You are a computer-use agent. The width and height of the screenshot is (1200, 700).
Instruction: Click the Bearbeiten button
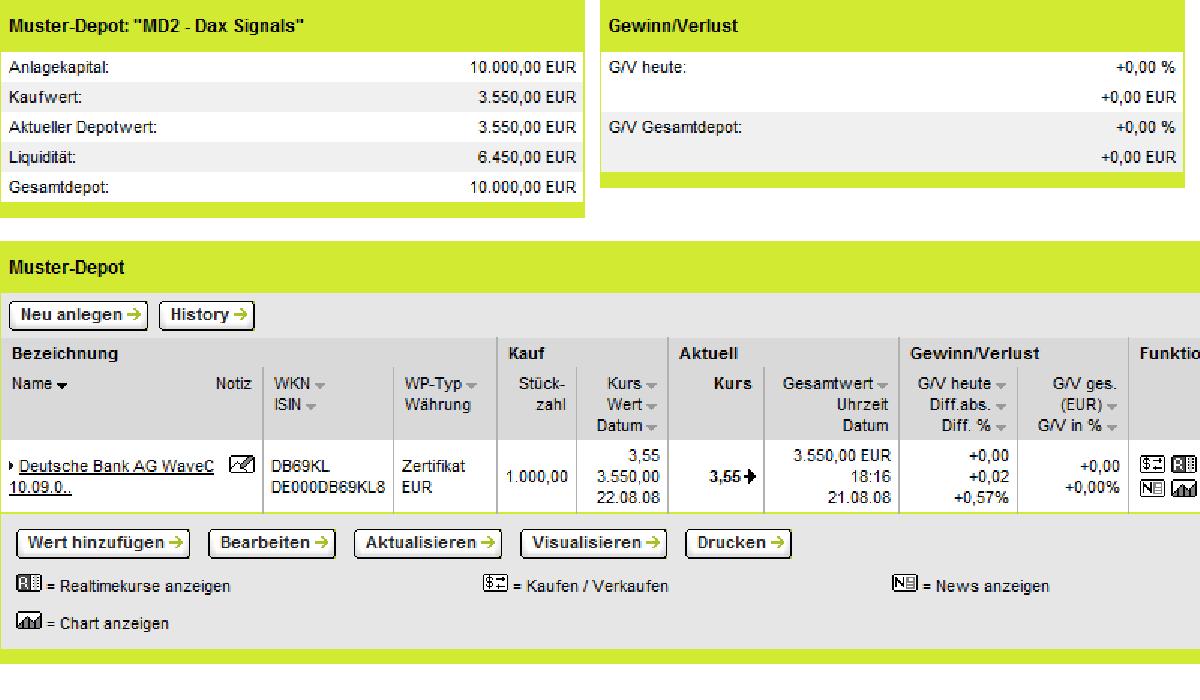click(272, 543)
